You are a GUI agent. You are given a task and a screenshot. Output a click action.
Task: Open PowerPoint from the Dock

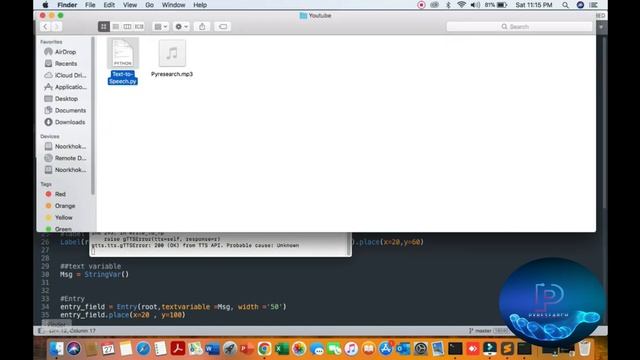pos(247,349)
